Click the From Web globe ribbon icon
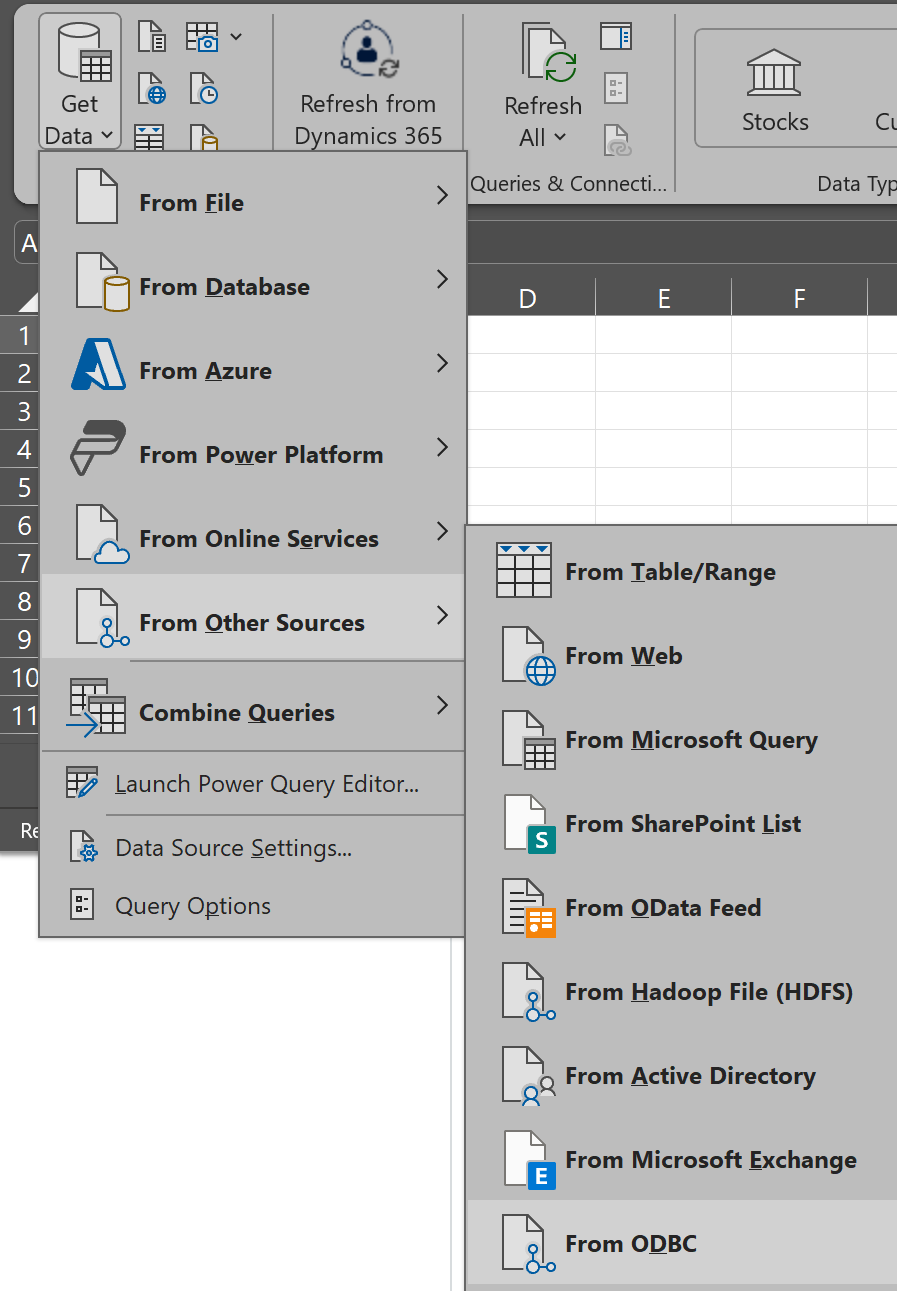The width and height of the screenshot is (897, 1291). [x=152, y=89]
